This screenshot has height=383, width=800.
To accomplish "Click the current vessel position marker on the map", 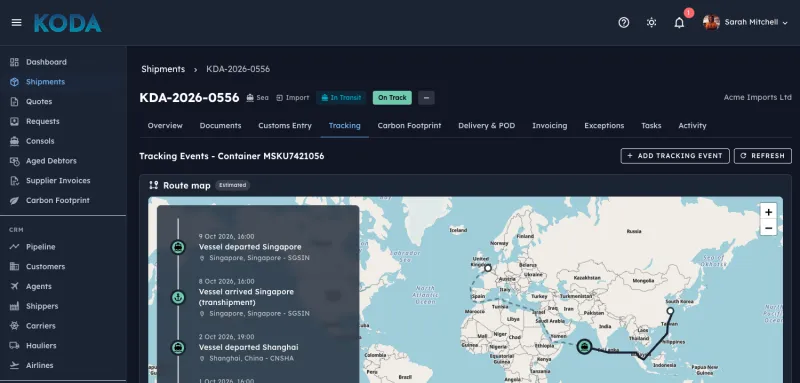I will click(x=585, y=347).
